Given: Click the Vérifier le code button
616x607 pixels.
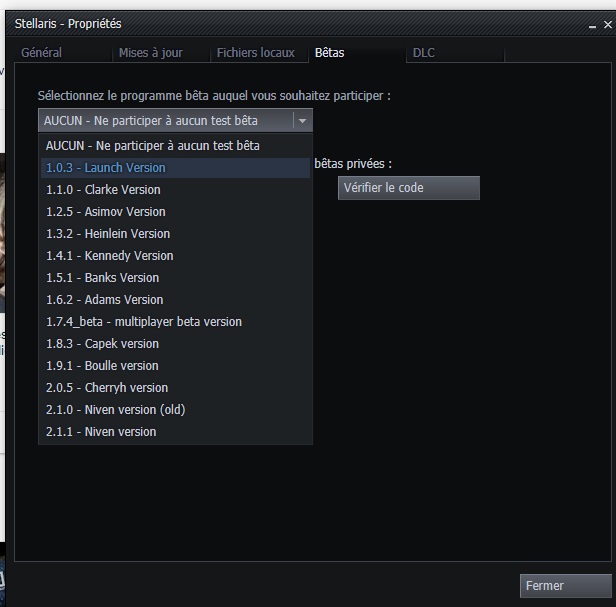Looking at the screenshot, I should pos(409,188).
